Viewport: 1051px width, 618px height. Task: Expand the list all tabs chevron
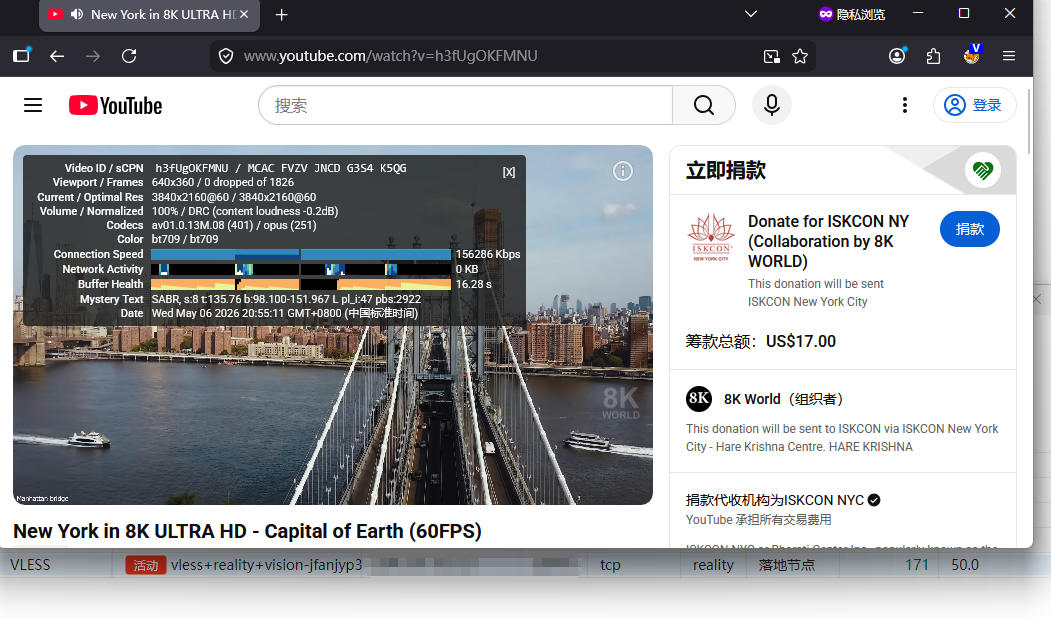pyautogui.click(x=751, y=14)
